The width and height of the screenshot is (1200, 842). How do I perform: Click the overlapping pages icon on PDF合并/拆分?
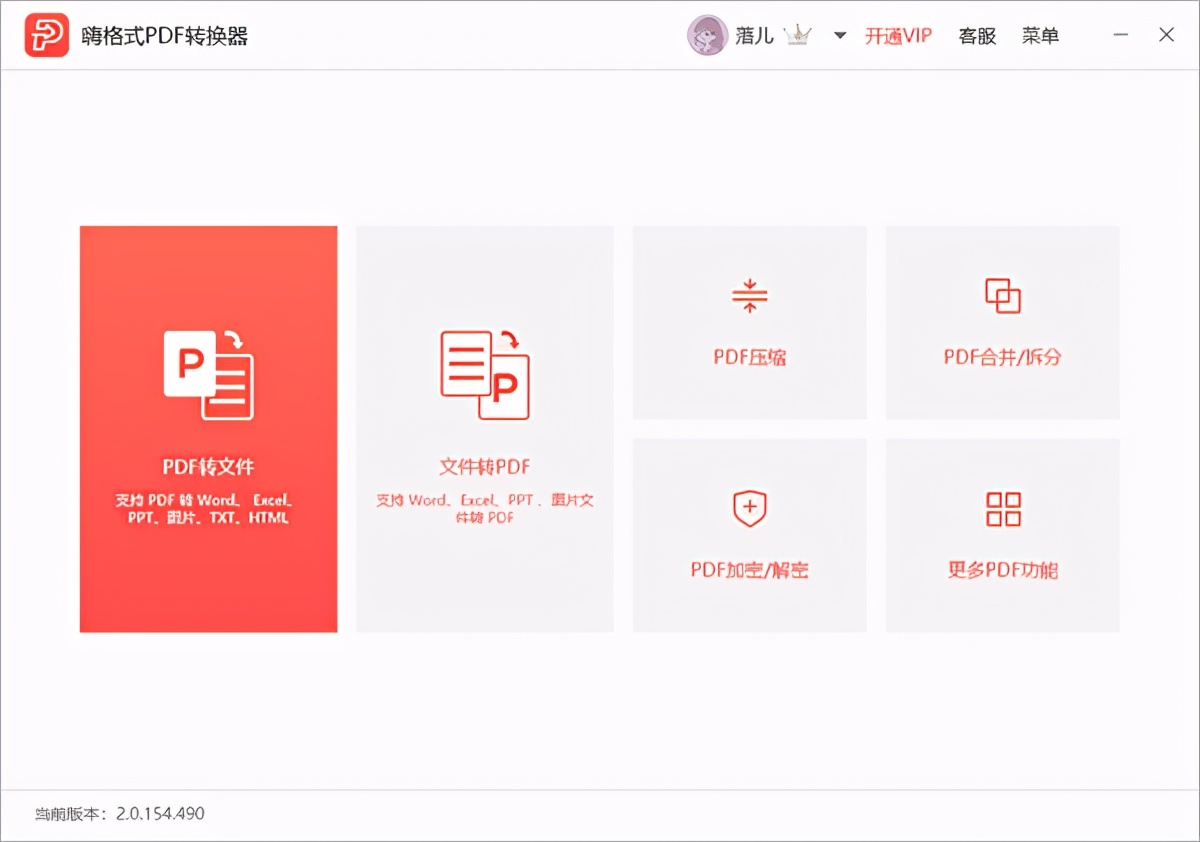[1002, 295]
